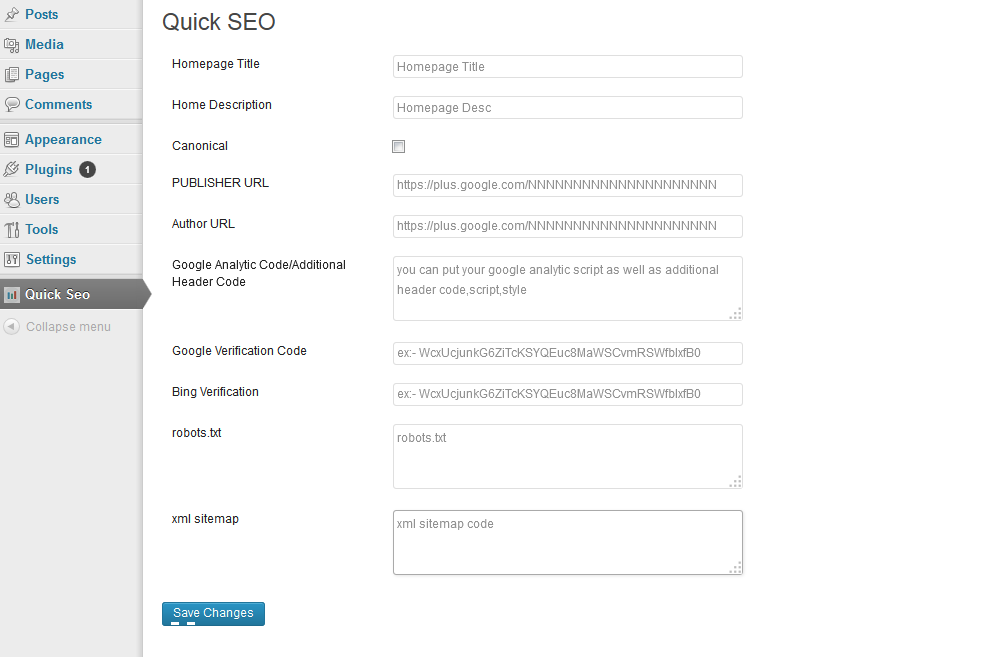Click the Settings sliders icon

[11, 259]
